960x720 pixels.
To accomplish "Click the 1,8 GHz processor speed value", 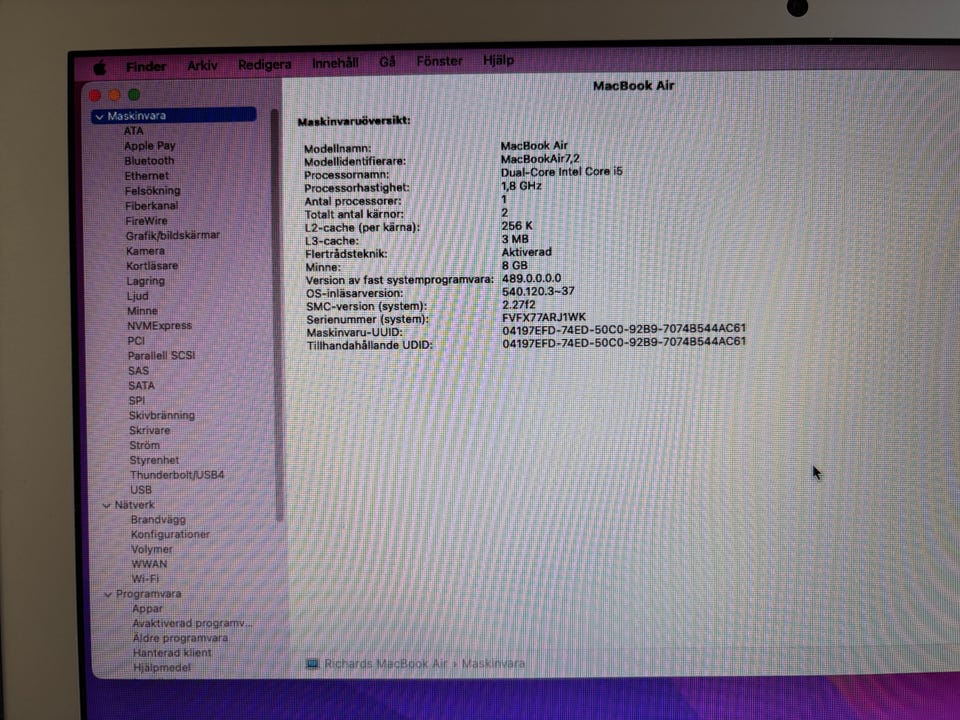I will tap(521, 186).
